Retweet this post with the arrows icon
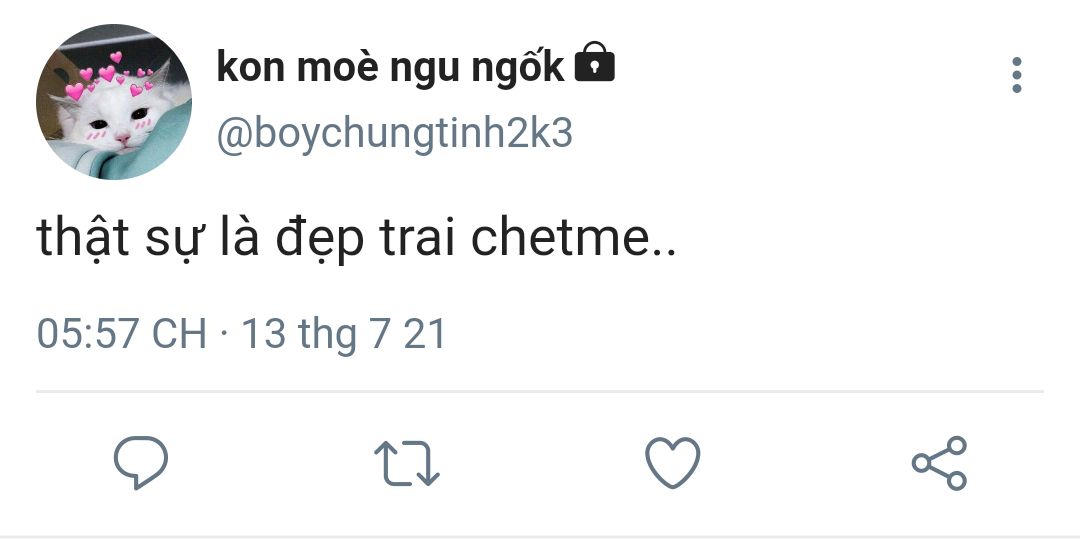The width and height of the screenshot is (1080, 555). pos(406,463)
